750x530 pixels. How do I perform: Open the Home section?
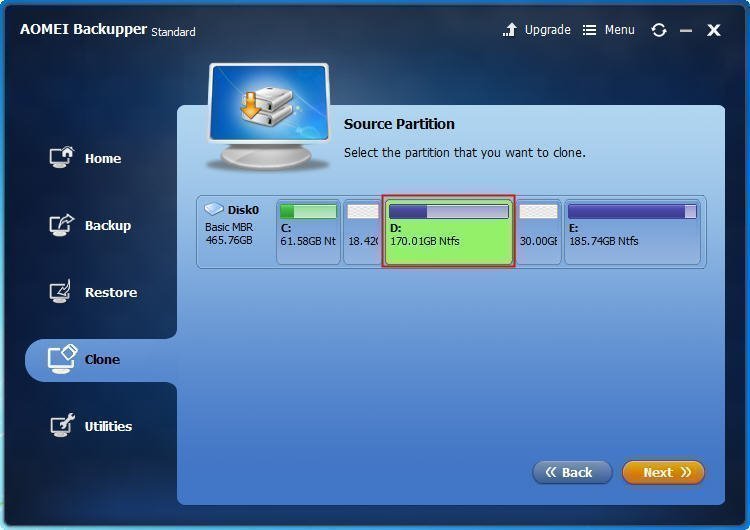point(85,158)
